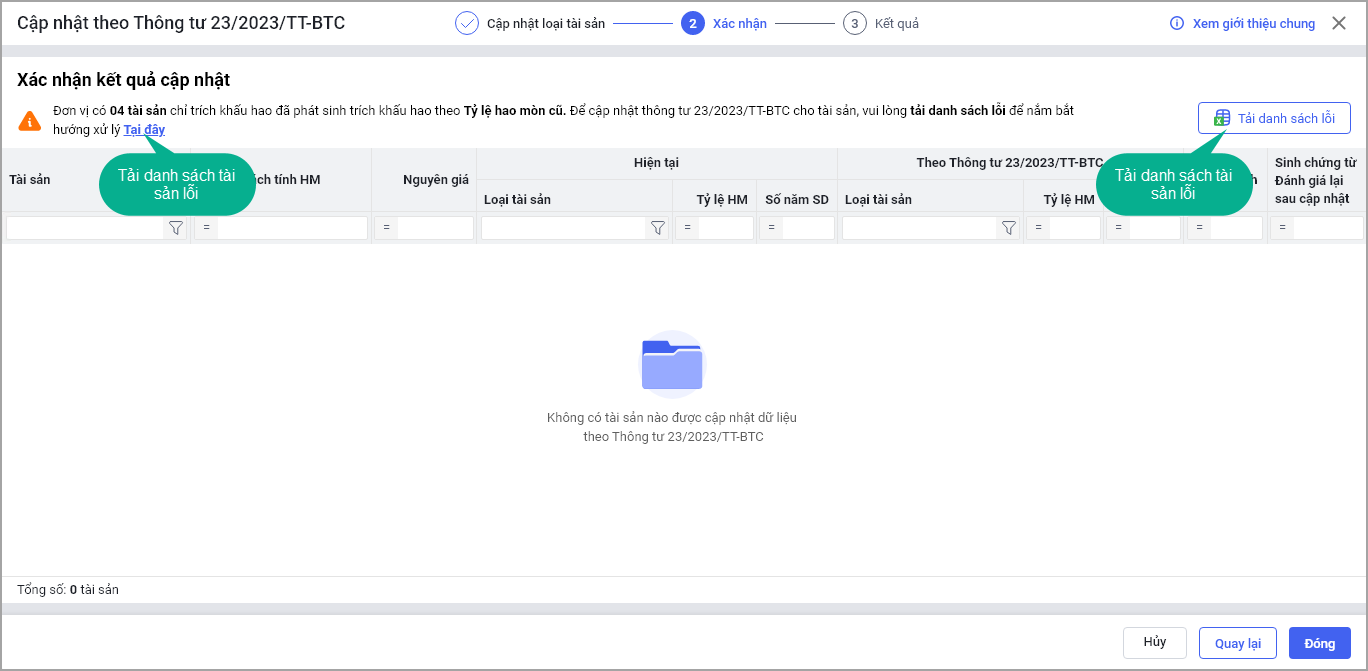Viewport: 1368px width, 671px height.
Task: Open equals operator for Nguyên giá filter
Action: 387,228
